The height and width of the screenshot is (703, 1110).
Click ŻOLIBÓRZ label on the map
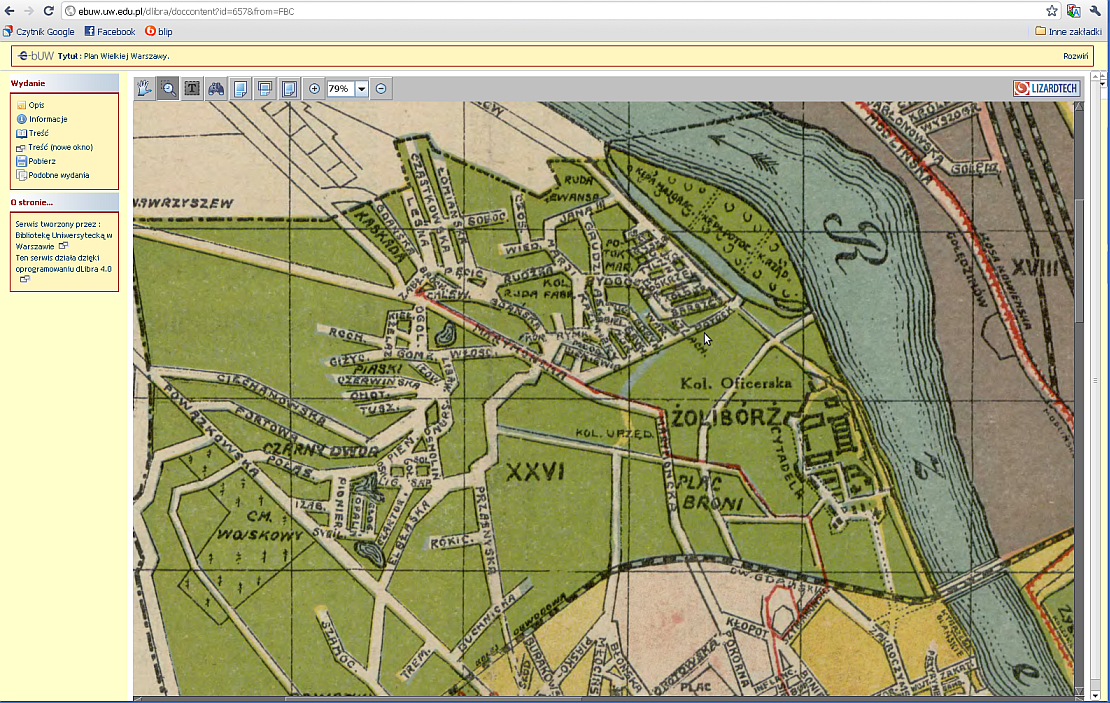pyautogui.click(x=728, y=417)
